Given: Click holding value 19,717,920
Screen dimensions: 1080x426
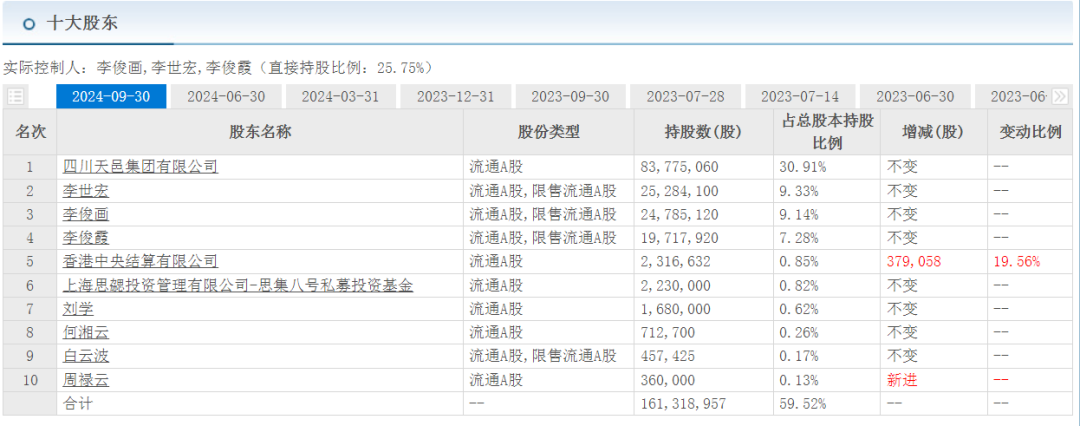Looking at the screenshot, I should tap(679, 238).
